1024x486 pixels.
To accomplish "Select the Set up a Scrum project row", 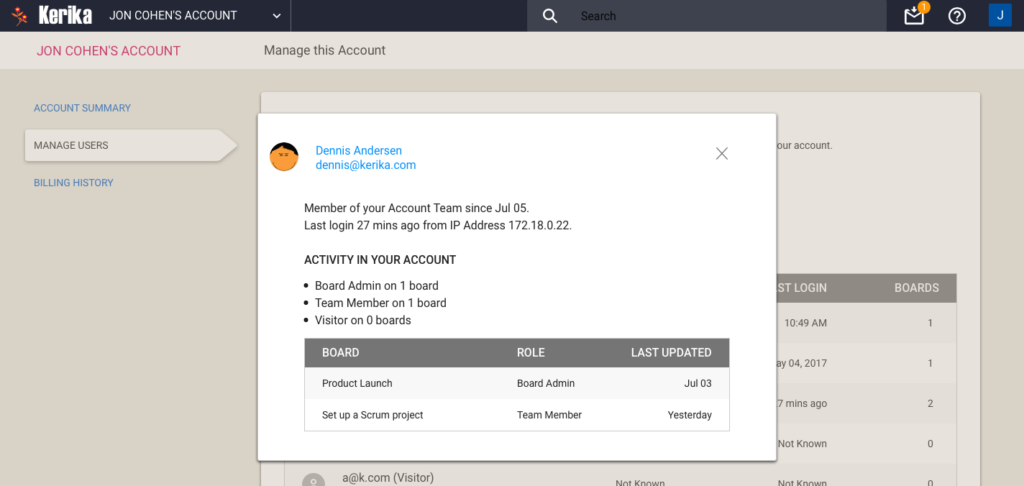I will [517, 415].
